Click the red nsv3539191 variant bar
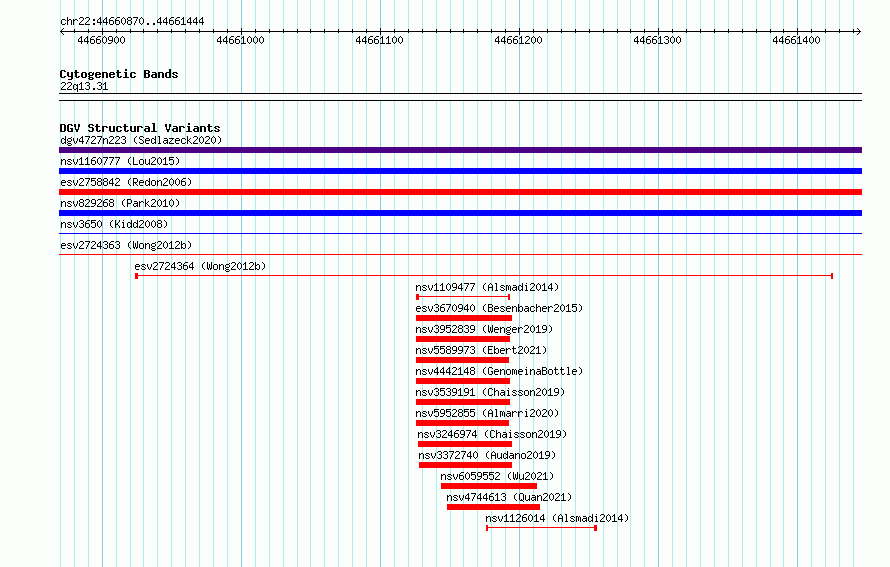Viewport: 890px width, 567px height. click(x=463, y=402)
